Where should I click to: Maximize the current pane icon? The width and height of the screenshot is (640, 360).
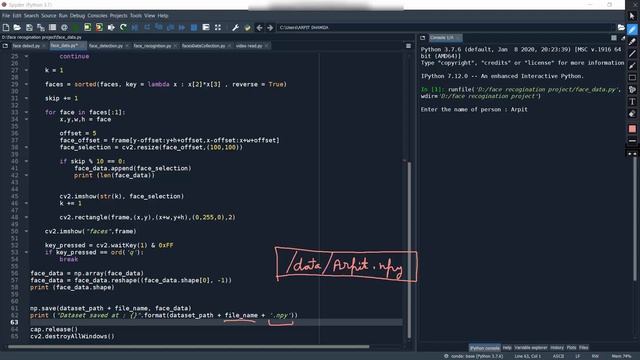pyautogui.click(x=218, y=27)
